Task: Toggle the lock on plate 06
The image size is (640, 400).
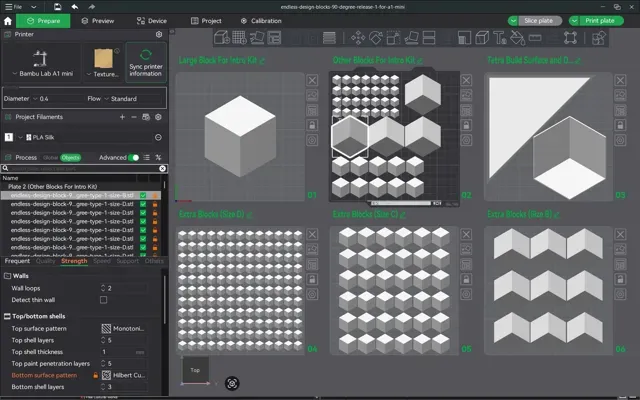Action: click(x=620, y=279)
